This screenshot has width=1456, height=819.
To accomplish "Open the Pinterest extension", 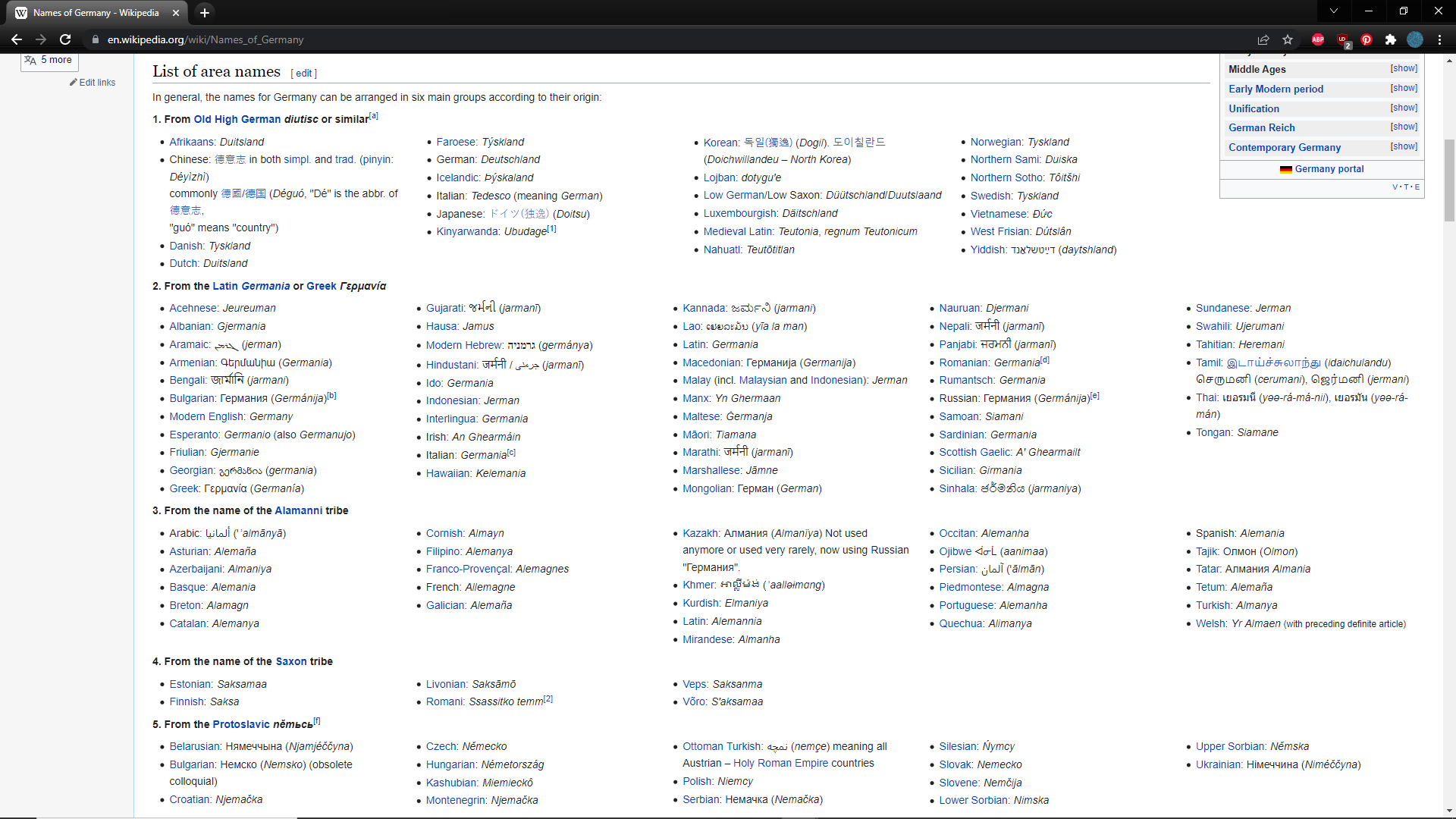I will click(x=1367, y=39).
